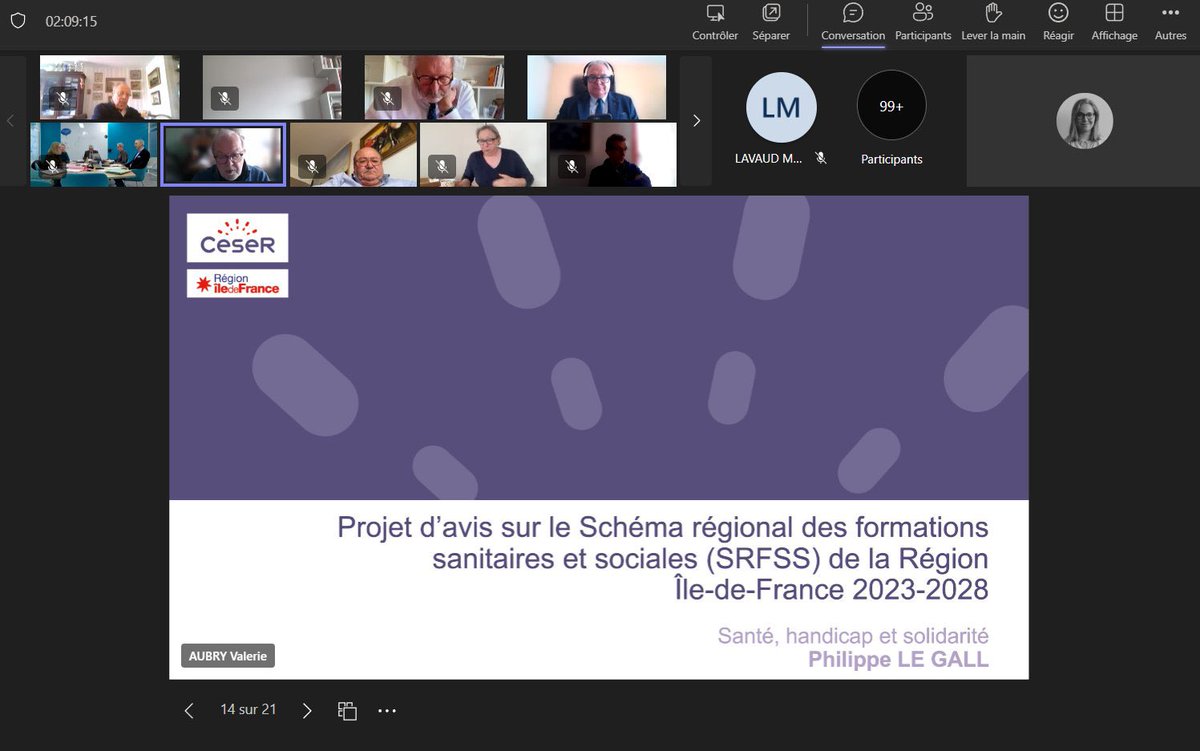Click the shield meeting security icon
This screenshot has height=751, width=1200.
click(x=17, y=21)
